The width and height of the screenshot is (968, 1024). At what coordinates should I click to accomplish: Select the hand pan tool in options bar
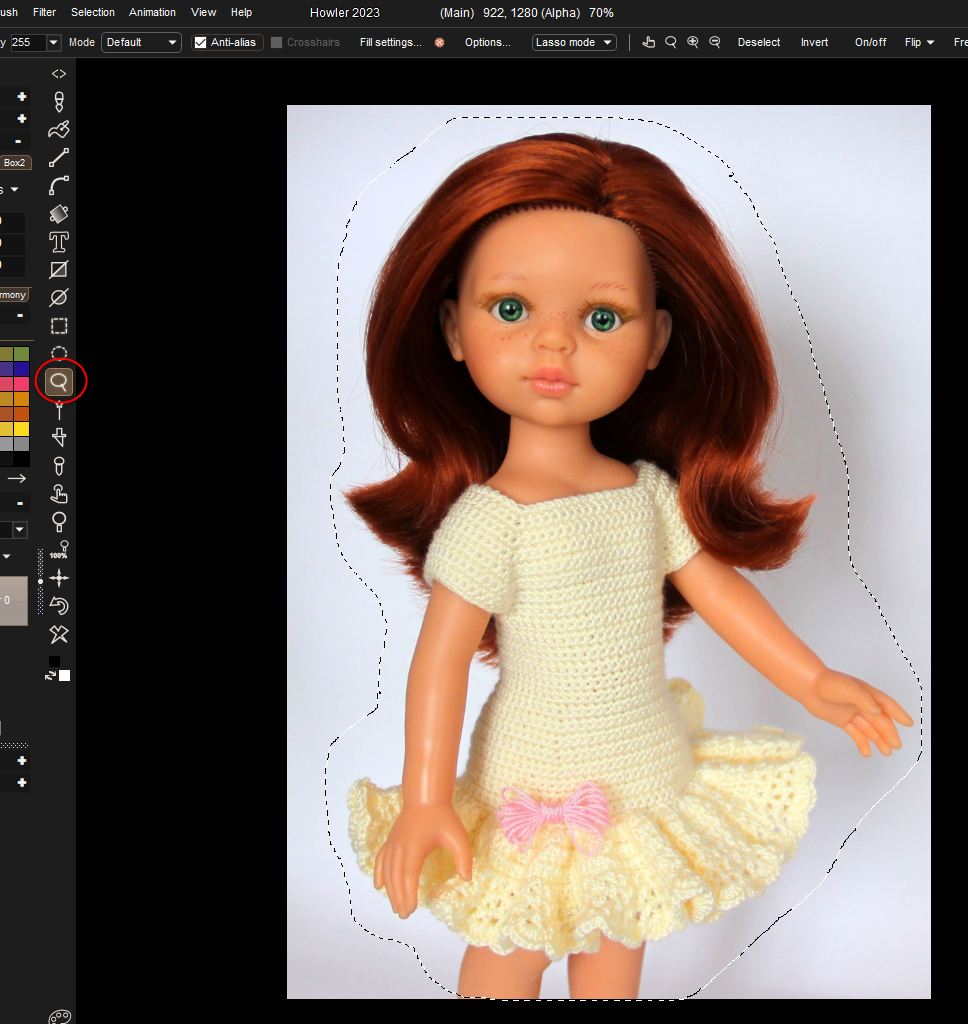click(649, 42)
